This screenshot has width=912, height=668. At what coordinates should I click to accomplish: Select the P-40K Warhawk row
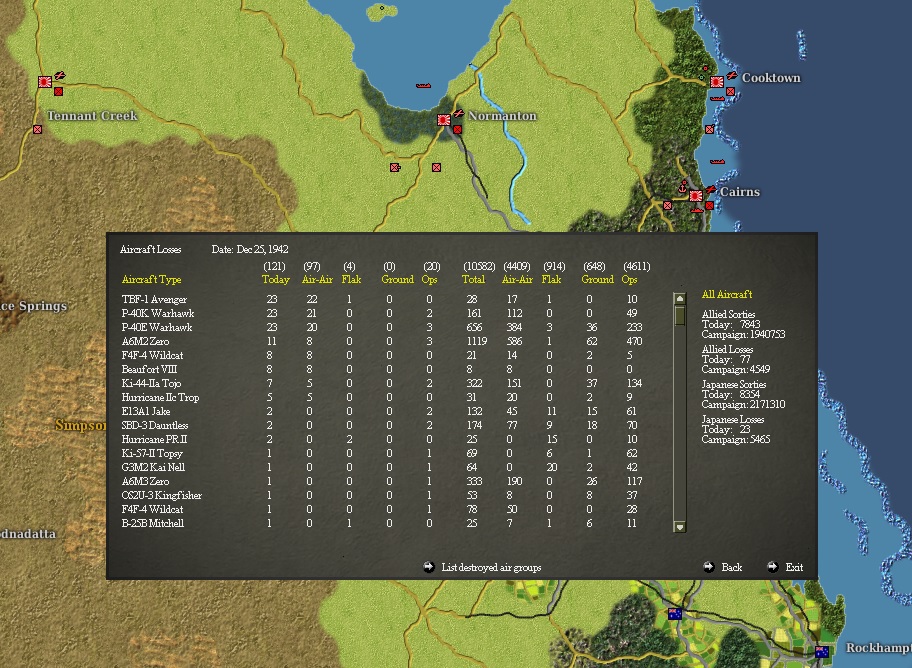pyautogui.click(x=384, y=313)
